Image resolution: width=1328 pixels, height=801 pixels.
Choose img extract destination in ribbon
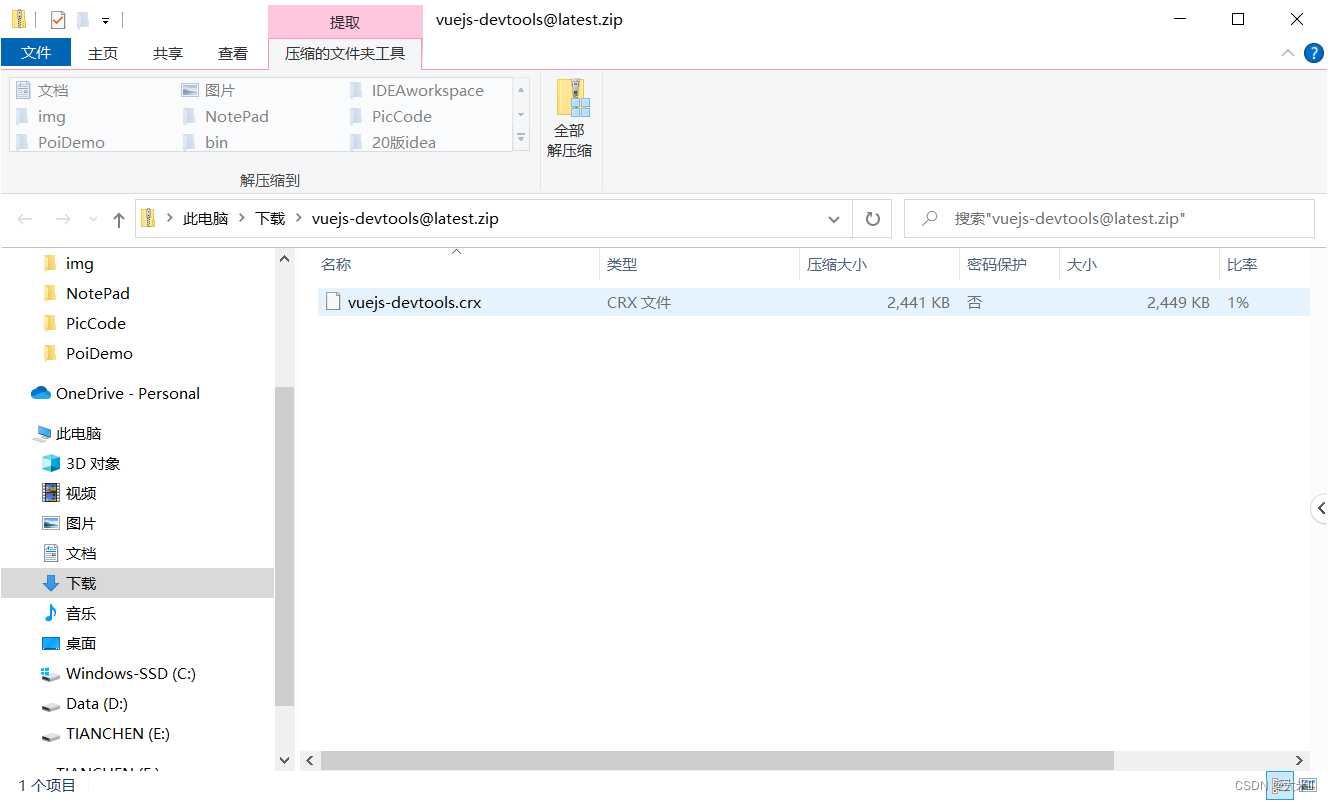coord(41,116)
